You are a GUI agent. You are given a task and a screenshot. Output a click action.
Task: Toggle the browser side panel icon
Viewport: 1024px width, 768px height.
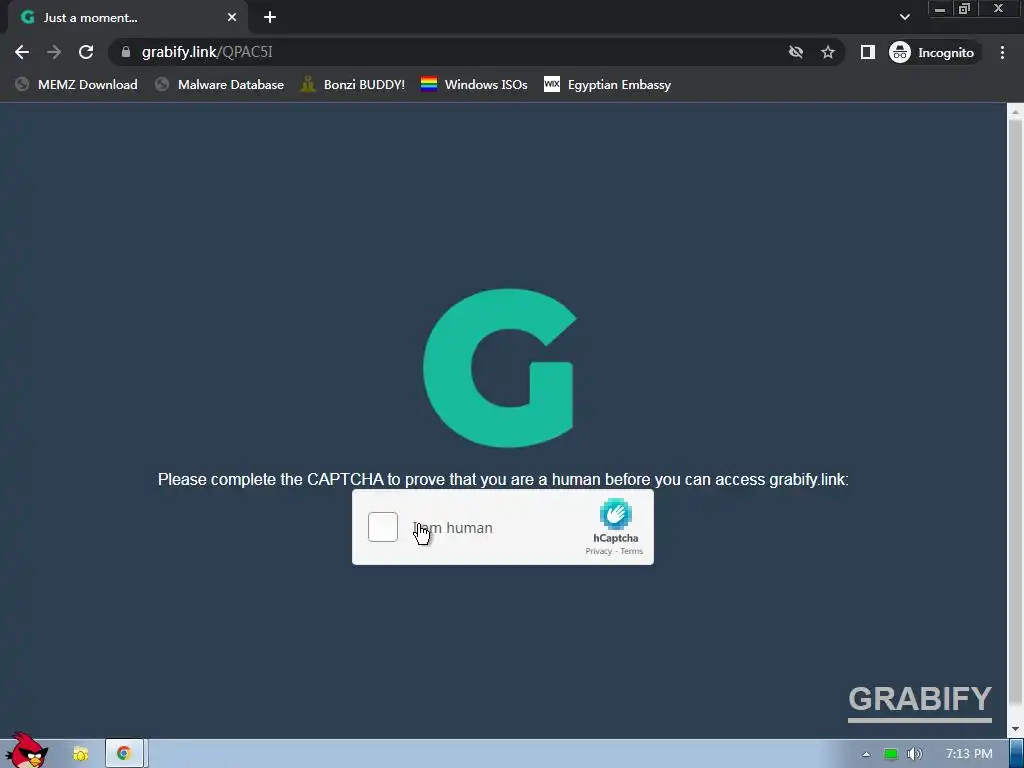867,52
